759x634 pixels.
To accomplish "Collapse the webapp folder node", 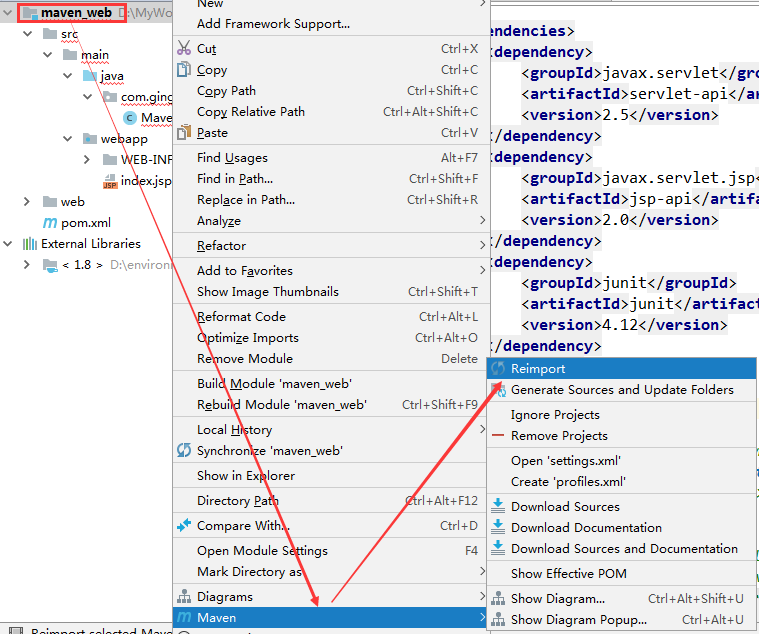I will click(68, 139).
